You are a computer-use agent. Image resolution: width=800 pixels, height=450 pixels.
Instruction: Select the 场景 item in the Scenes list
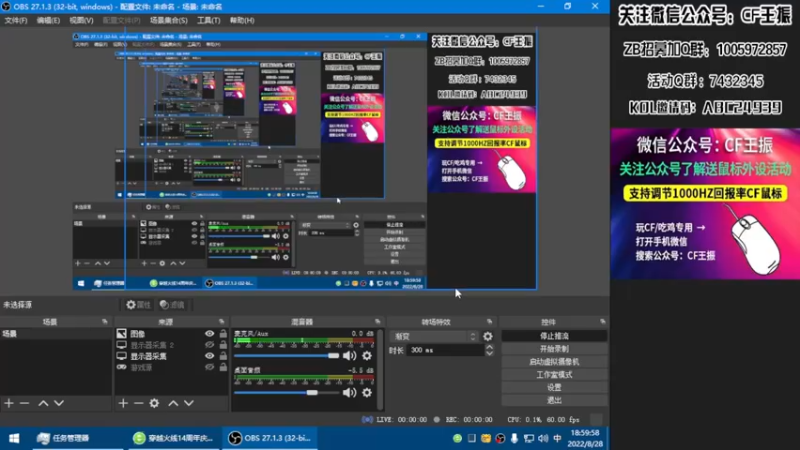click(x=56, y=334)
